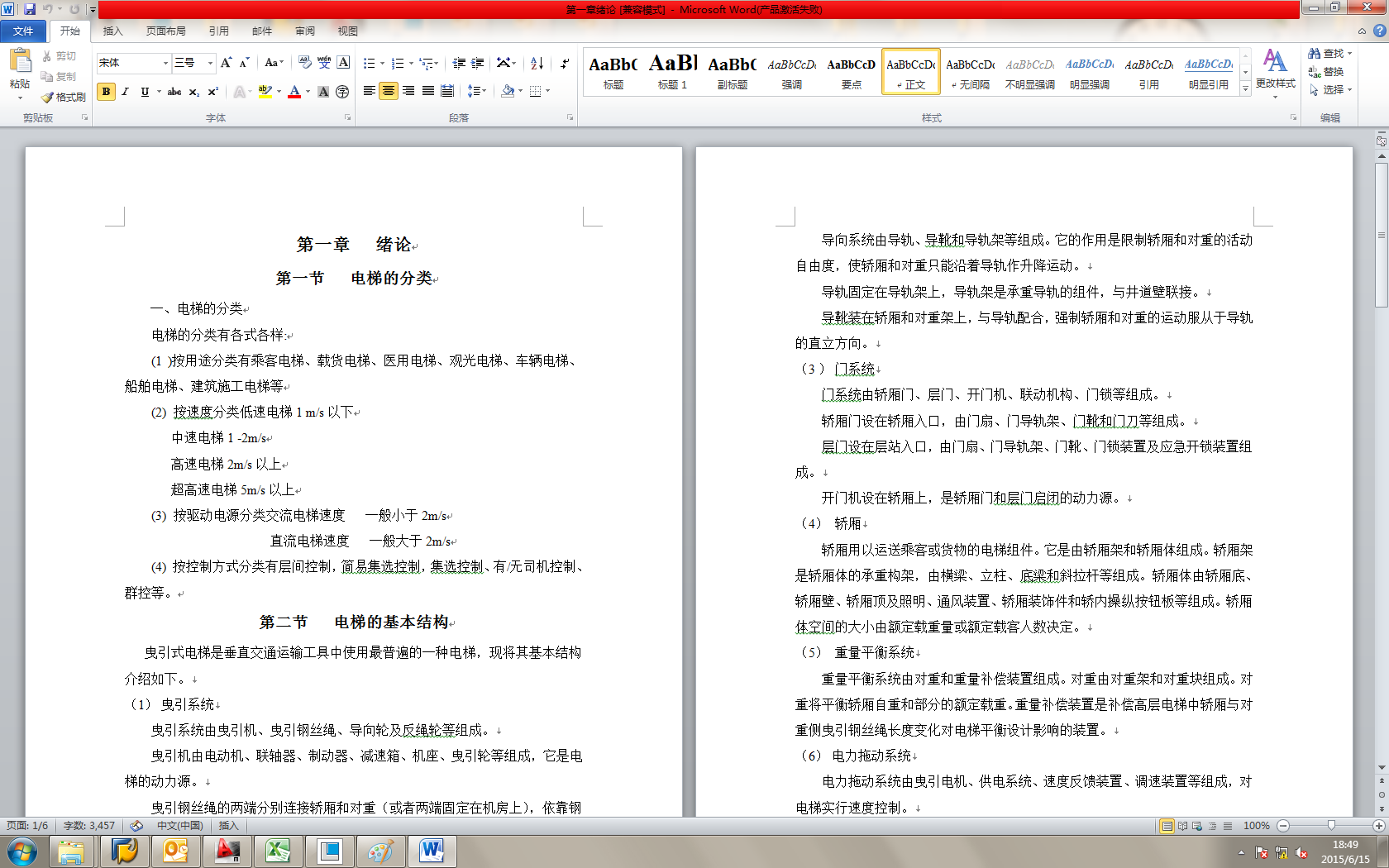1389x868 pixels.
Task: Switch to the 插入 (Insert) ribbon tab
Action: (112, 31)
